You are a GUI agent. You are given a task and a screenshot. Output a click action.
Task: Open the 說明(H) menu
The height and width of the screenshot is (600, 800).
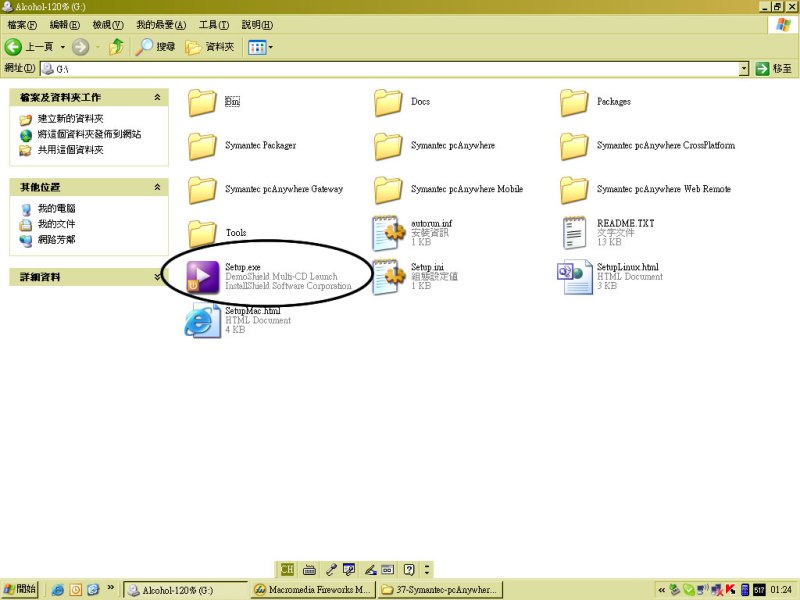point(257,24)
